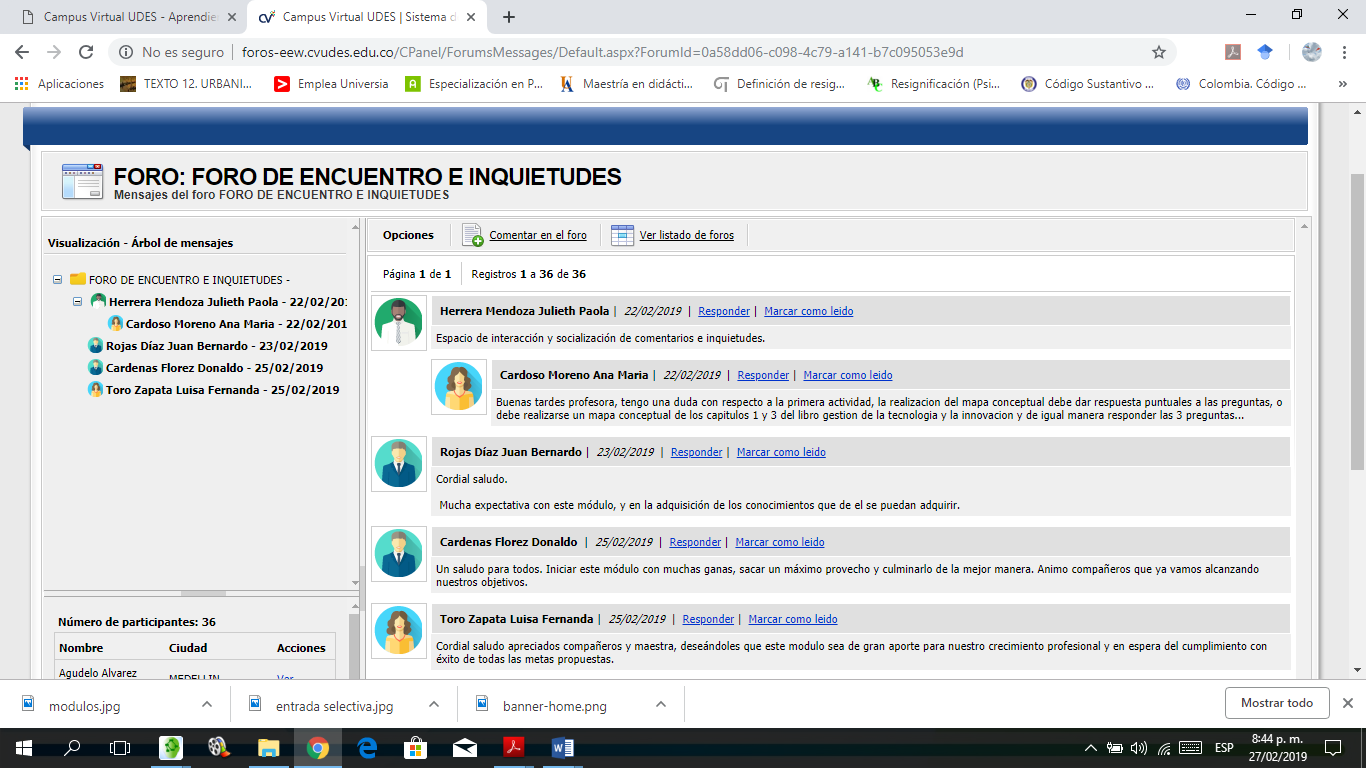Expand the hidden bookmarks overflow chevron

point(1341,84)
